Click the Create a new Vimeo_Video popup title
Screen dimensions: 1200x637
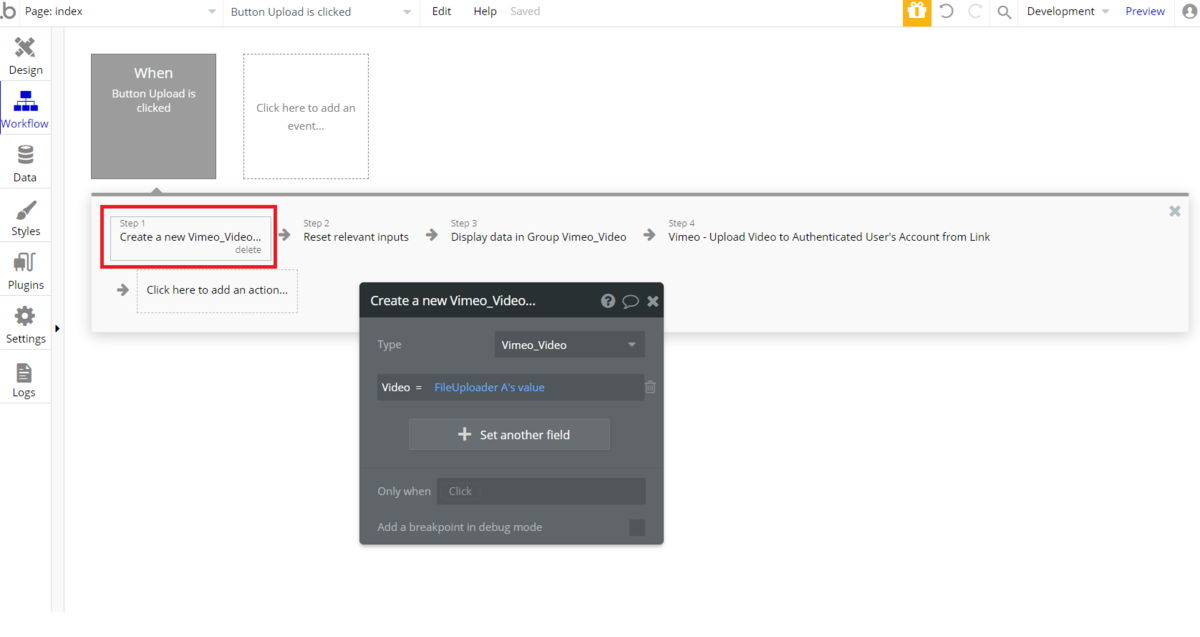pos(453,300)
